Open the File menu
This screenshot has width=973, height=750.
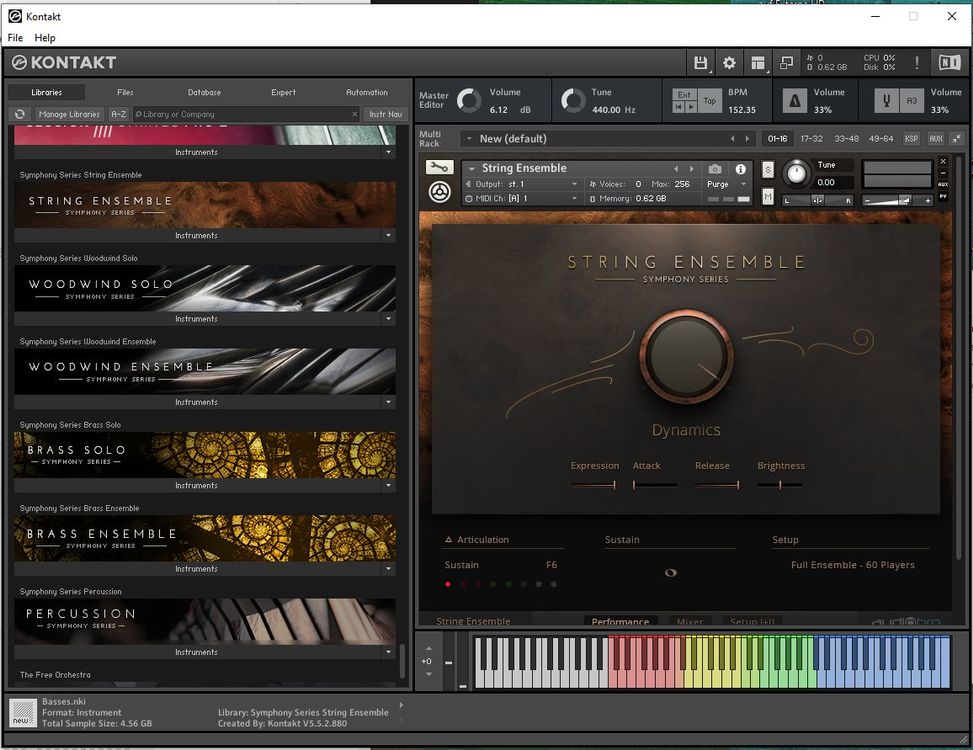tap(15, 37)
